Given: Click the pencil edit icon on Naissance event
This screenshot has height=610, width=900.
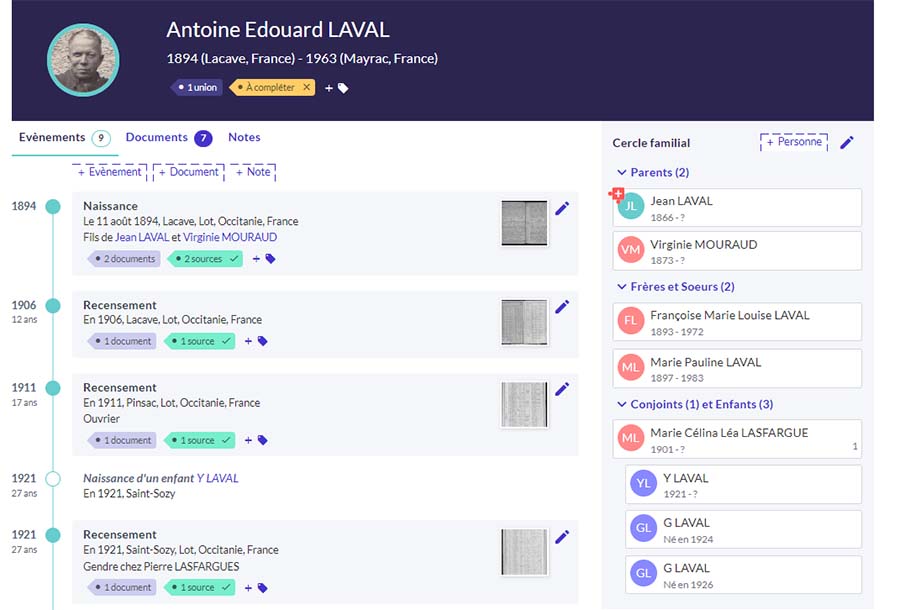Looking at the screenshot, I should [562, 208].
